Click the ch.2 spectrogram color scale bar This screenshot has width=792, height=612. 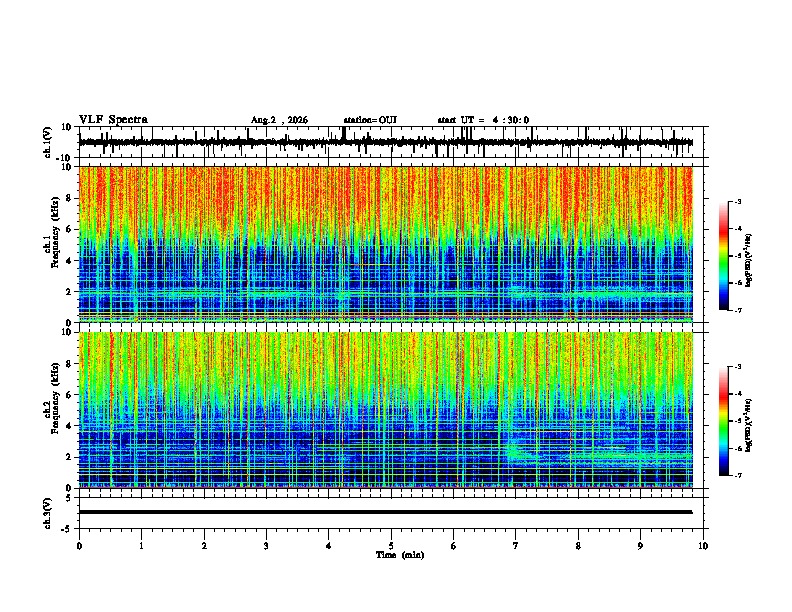(724, 421)
